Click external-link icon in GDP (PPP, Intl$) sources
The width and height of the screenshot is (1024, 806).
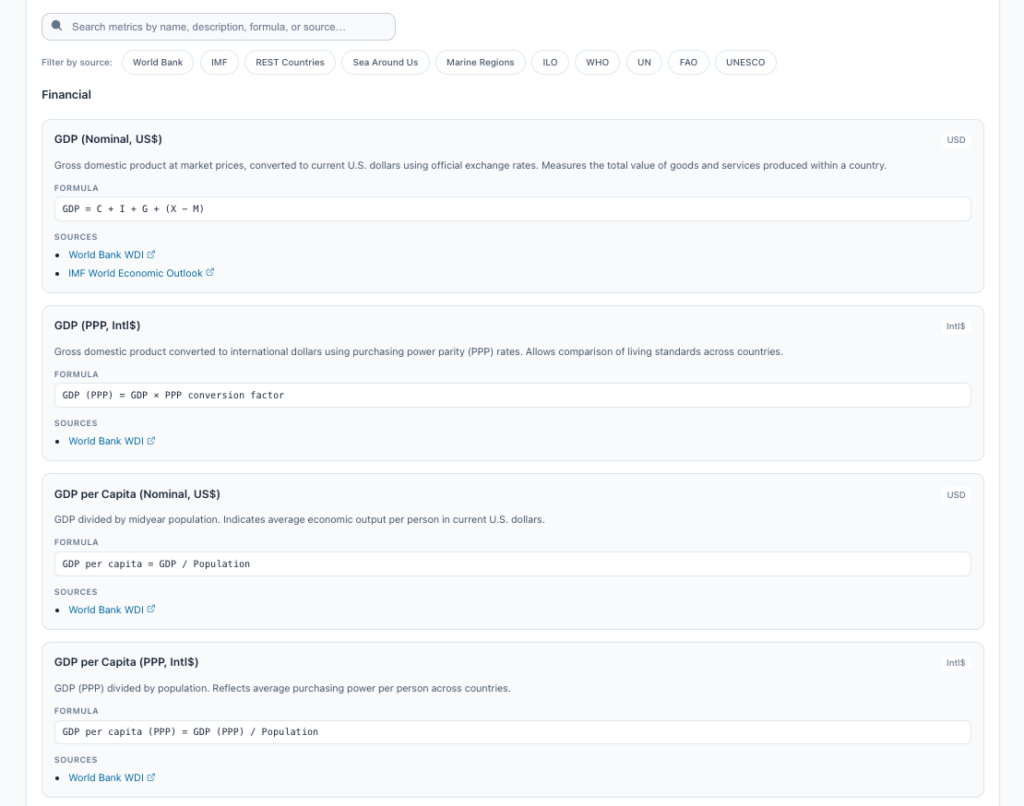point(151,441)
